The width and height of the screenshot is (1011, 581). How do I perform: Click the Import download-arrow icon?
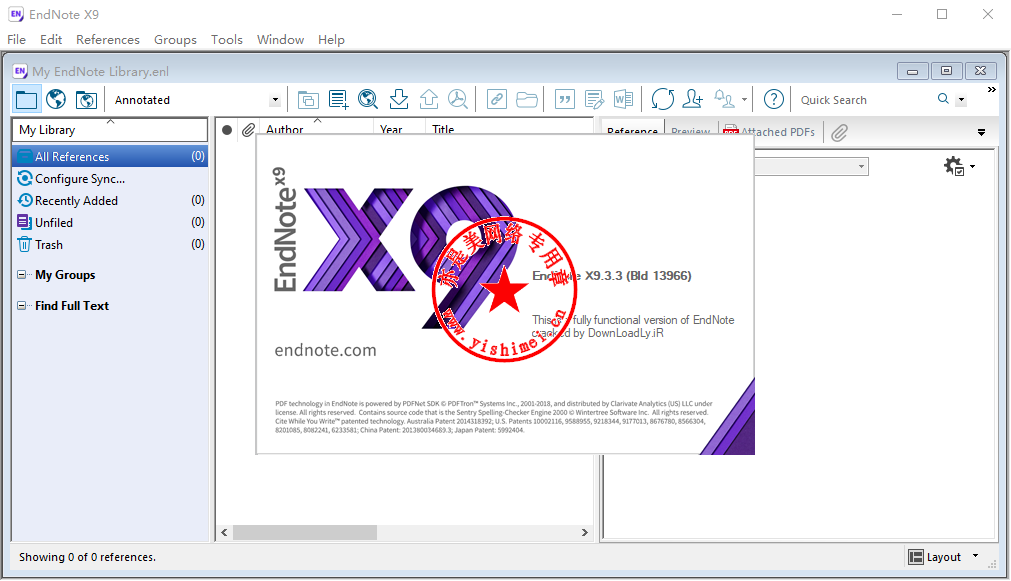[398, 99]
